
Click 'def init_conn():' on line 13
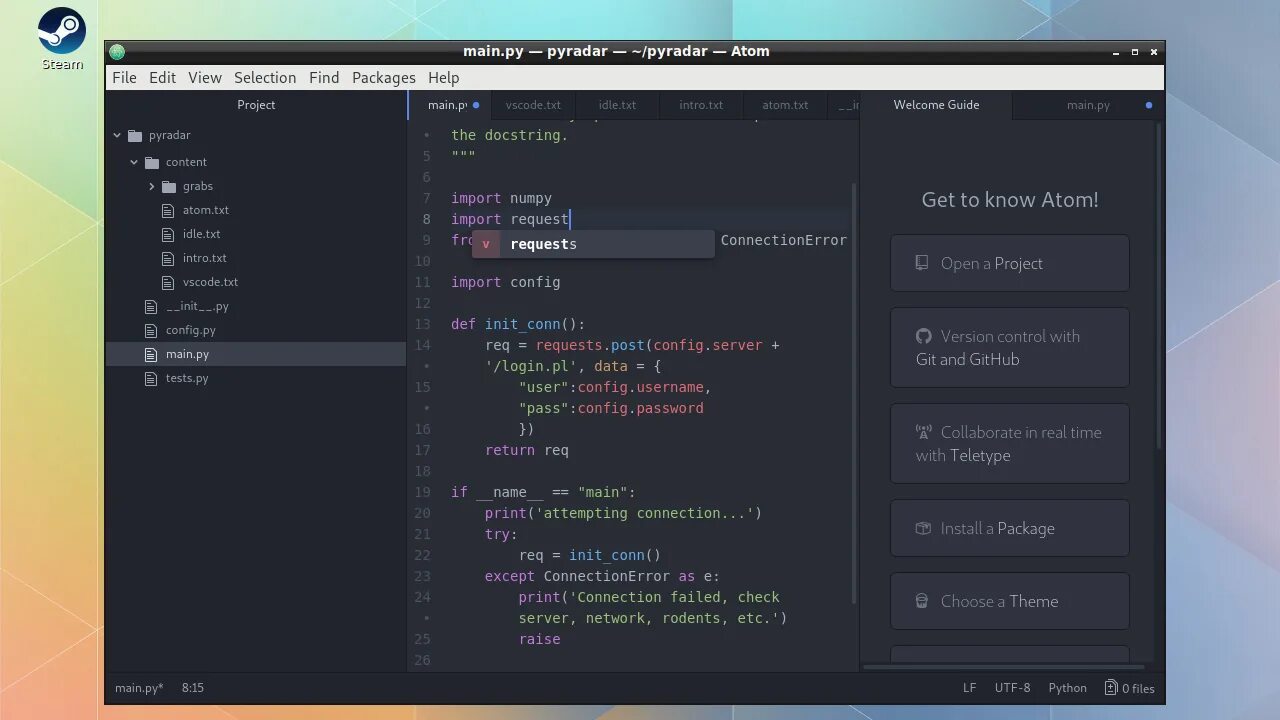(518, 324)
